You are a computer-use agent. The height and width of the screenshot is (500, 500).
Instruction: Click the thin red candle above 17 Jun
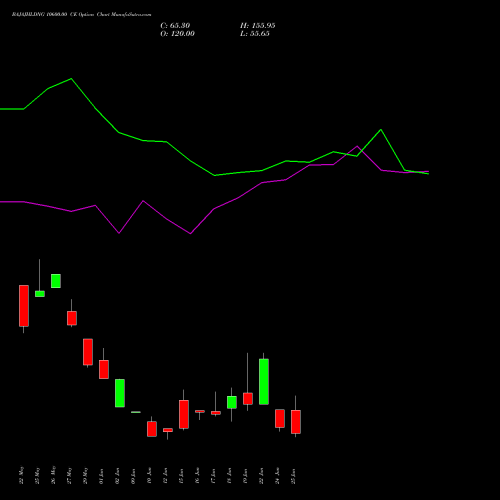coord(216,413)
